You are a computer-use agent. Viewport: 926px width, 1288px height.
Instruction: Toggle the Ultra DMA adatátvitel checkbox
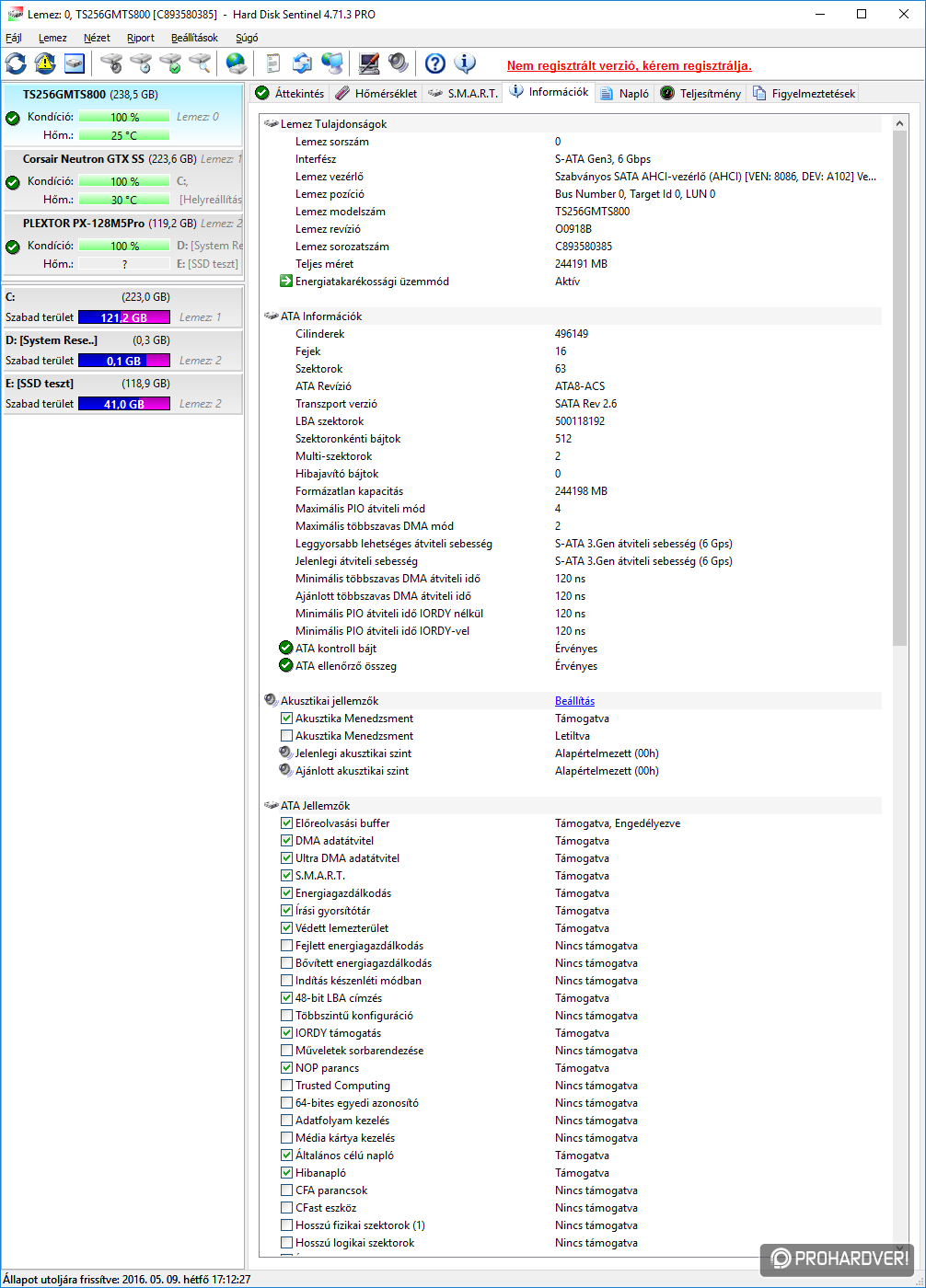coord(286,858)
